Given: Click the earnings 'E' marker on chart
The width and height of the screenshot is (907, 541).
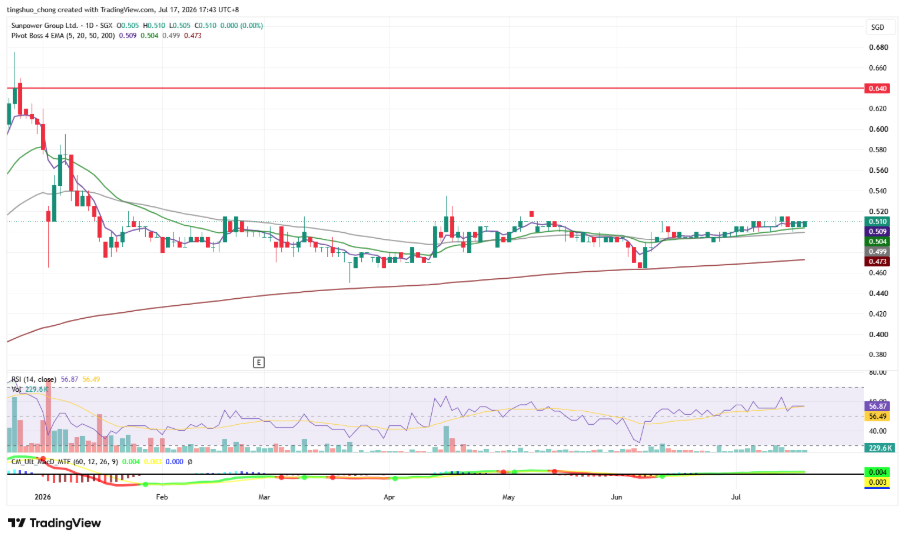Looking at the screenshot, I should pyautogui.click(x=259, y=362).
